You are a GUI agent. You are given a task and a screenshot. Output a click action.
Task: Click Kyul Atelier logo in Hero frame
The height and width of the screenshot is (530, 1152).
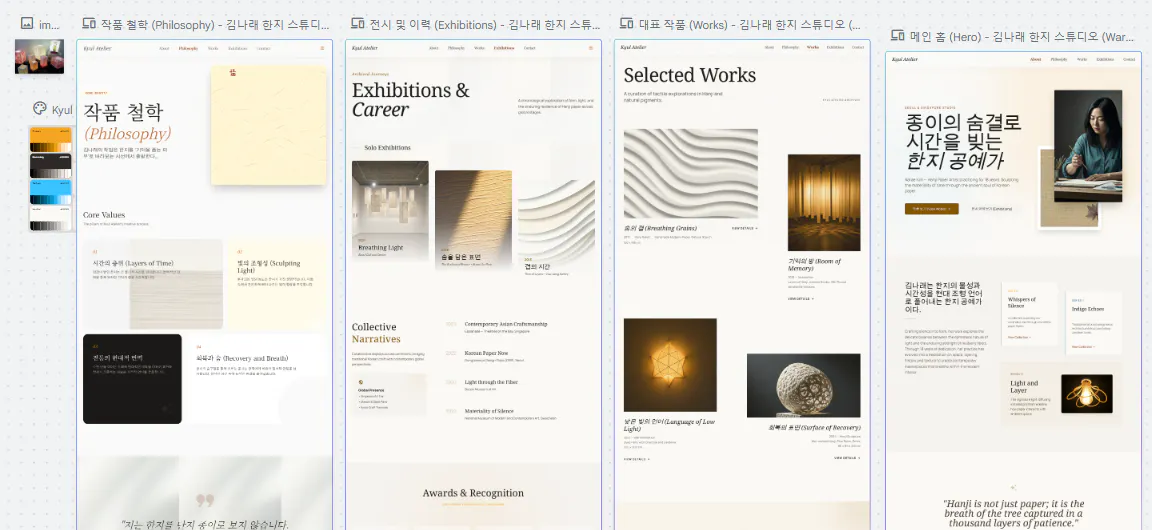pyautogui.click(x=904, y=60)
